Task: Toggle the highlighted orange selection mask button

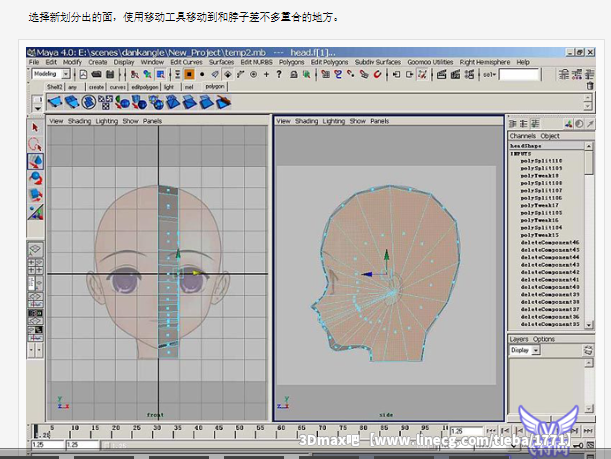Action: point(188,74)
